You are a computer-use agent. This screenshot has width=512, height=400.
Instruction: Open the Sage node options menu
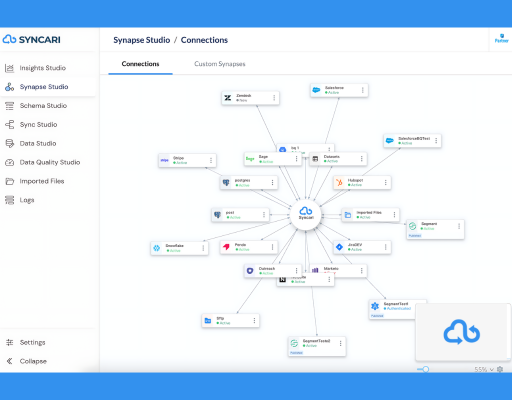click(296, 159)
